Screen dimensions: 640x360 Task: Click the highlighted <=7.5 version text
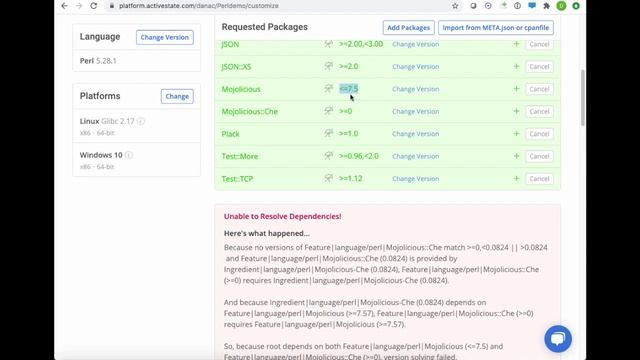point(349,89)
